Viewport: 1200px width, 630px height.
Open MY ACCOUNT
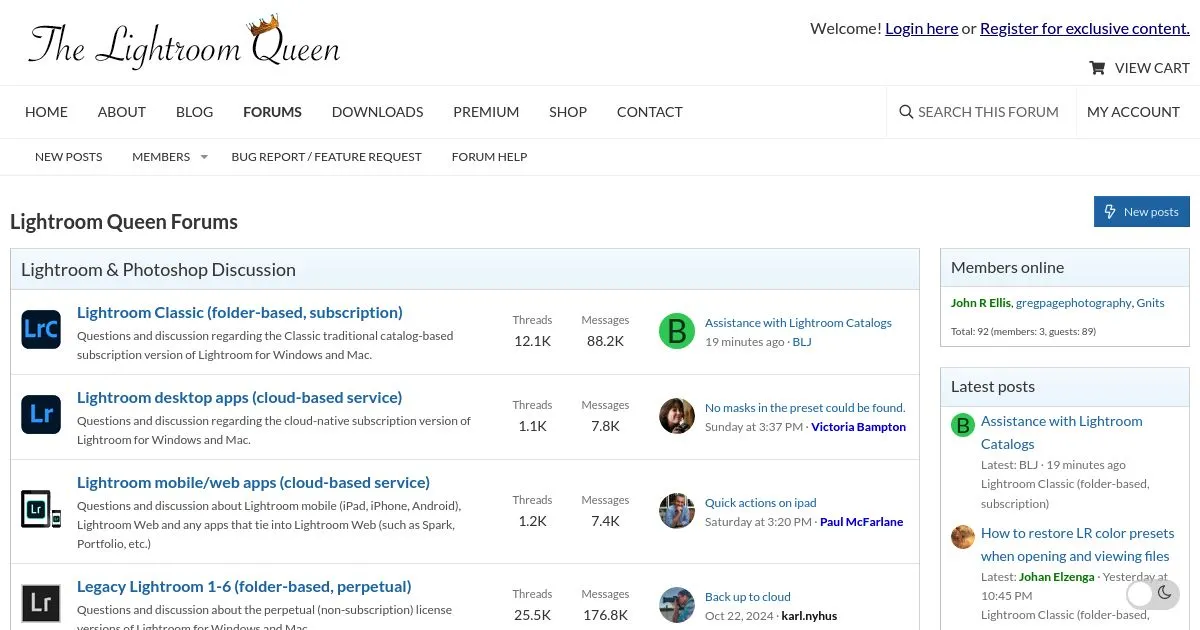tap(1133, 112)
